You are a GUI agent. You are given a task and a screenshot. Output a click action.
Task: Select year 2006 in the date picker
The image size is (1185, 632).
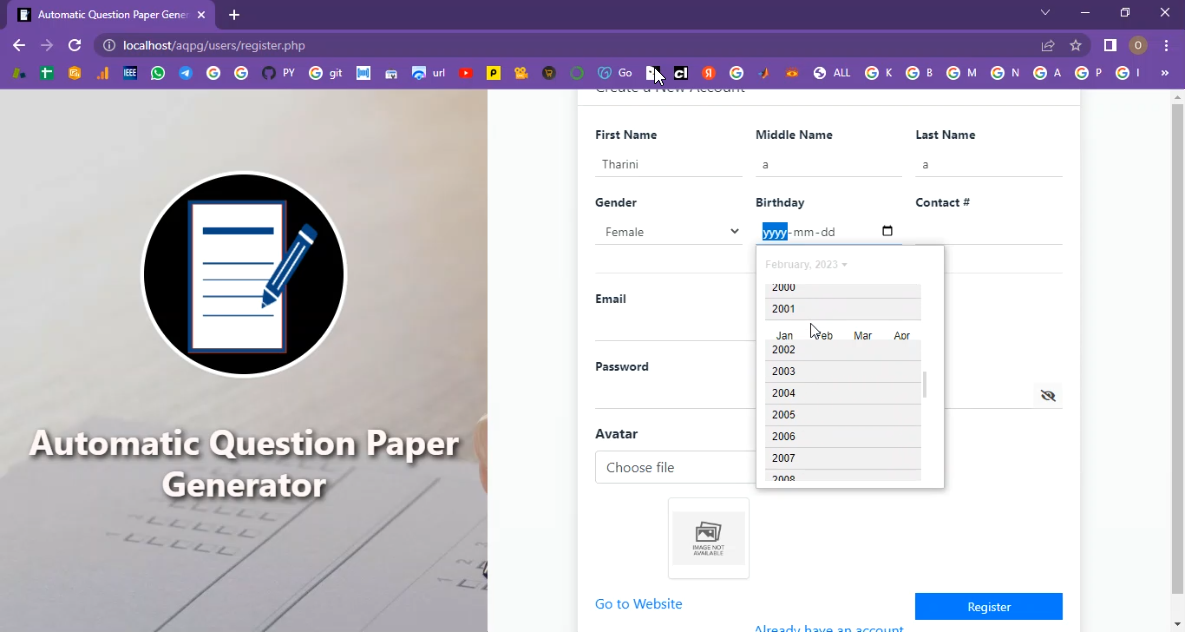pos(843,436)
